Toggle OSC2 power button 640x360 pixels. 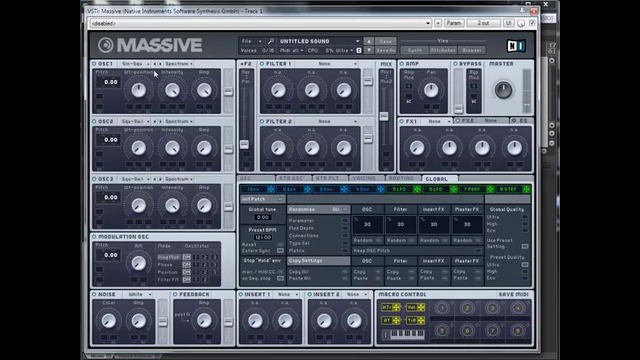(94, 122)
